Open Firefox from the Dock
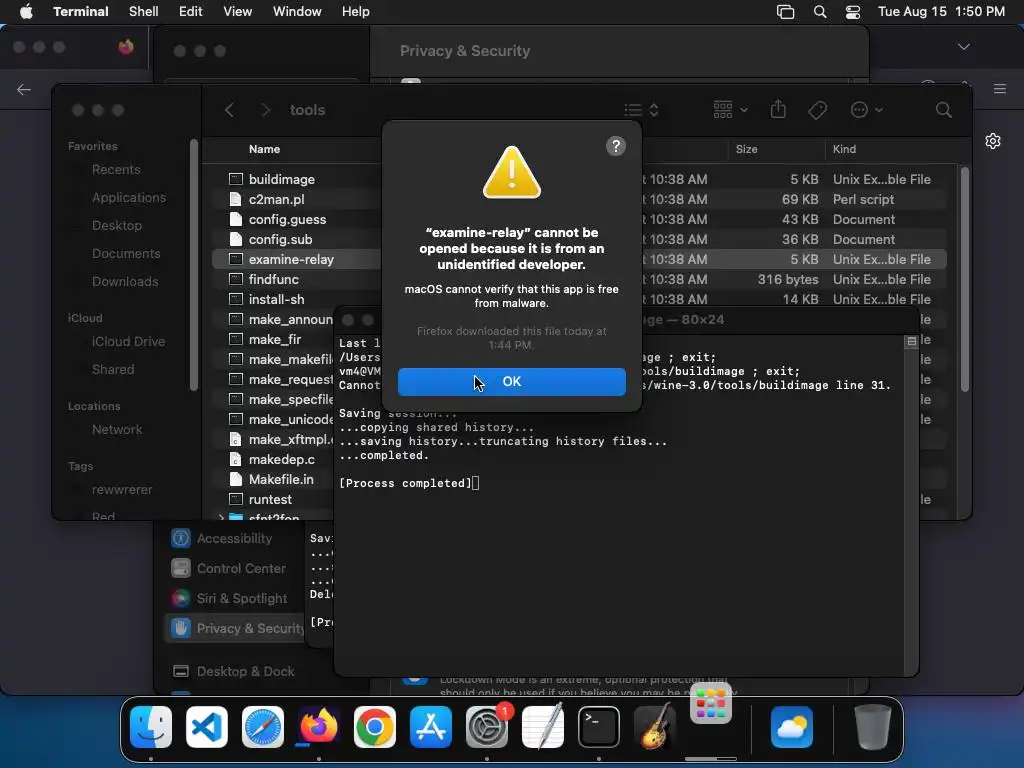The width and height of the screenshot is (1024, 768). (x=318, y=727)
